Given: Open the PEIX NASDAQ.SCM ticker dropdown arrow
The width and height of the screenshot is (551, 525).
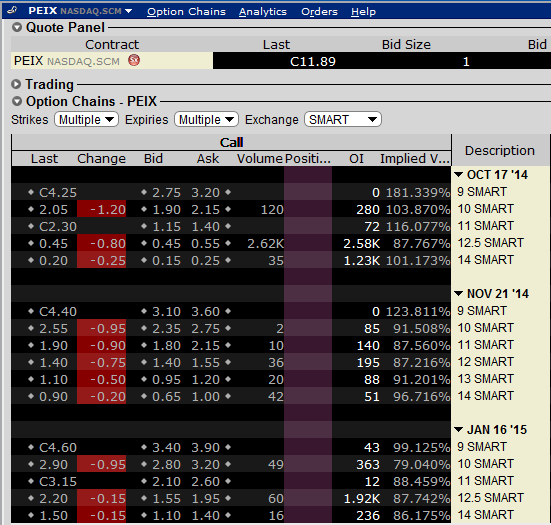Looking at the screenshot, I should [x=129, y=11].
